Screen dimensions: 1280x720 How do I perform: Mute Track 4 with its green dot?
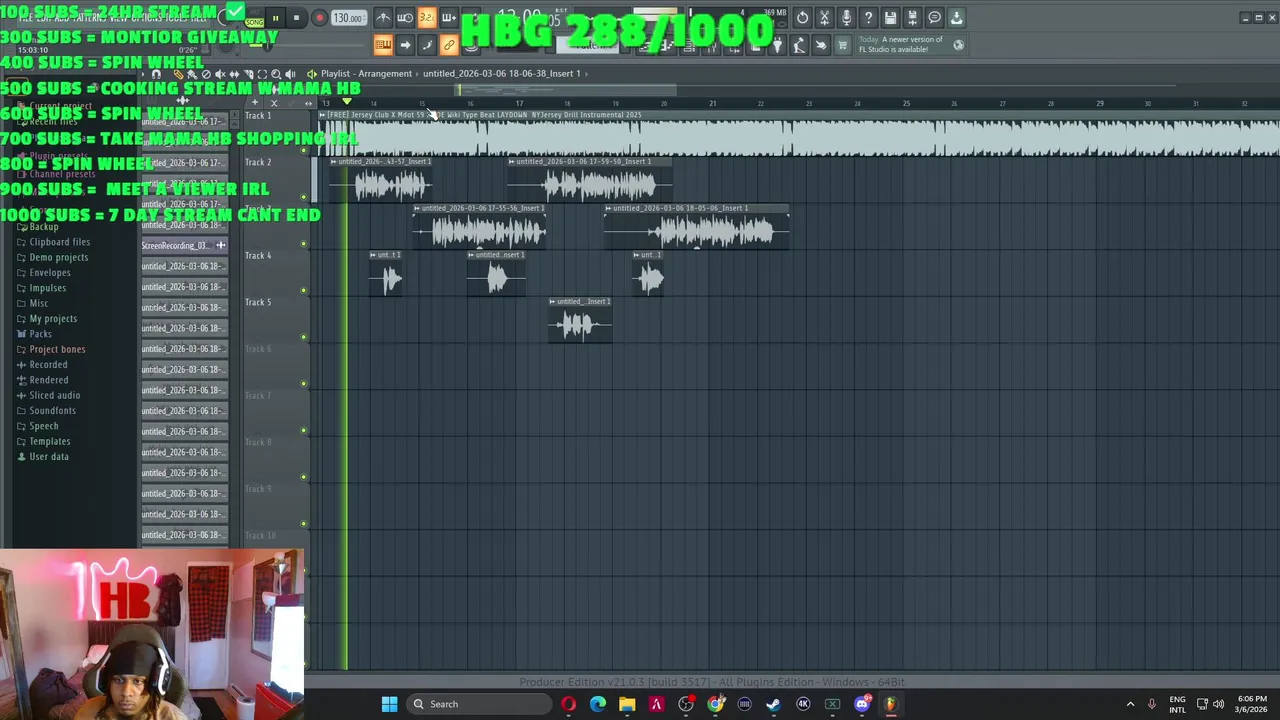[304, 290]
